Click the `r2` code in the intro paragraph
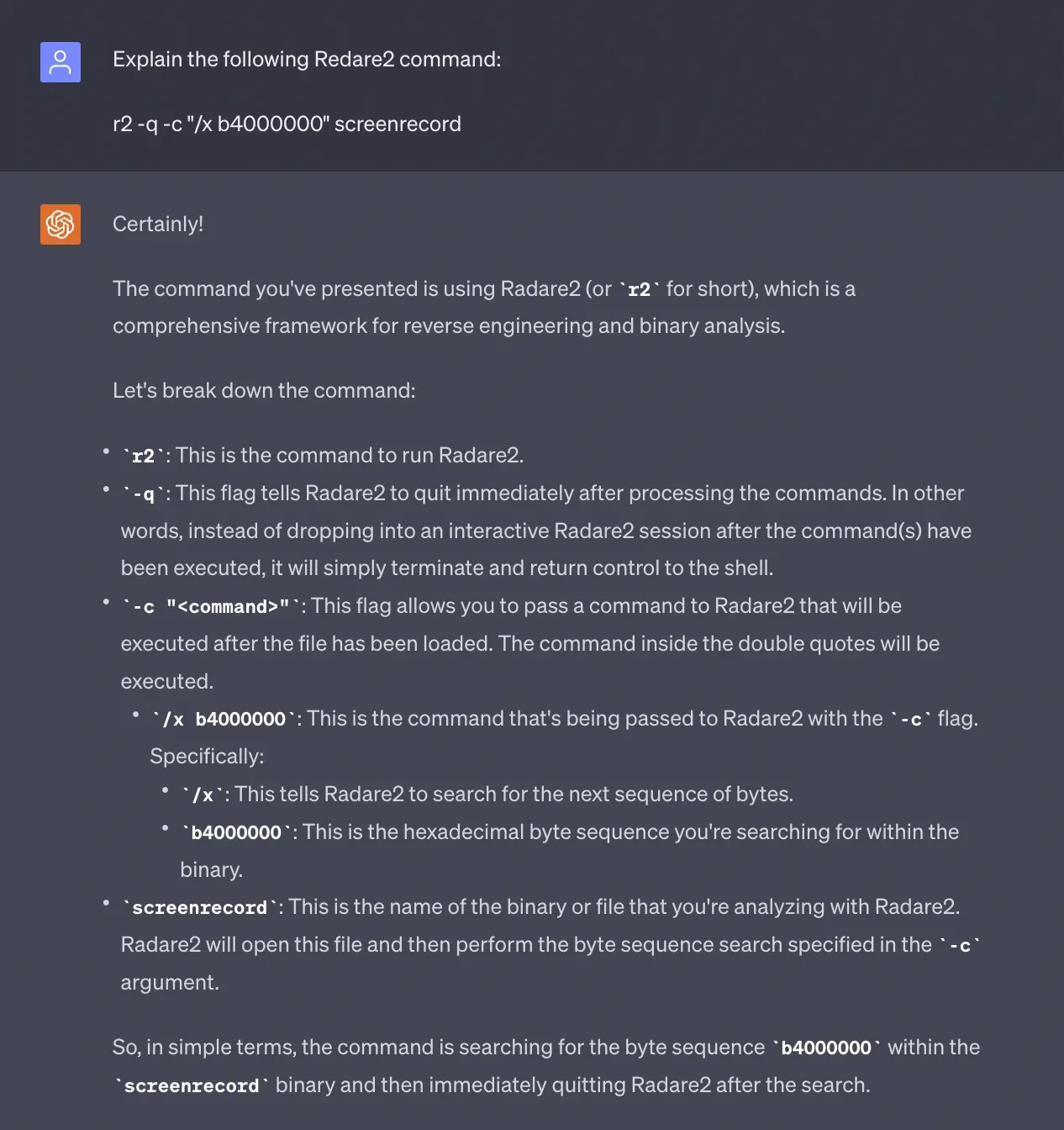Screen dimensions: 1064x1130 [639, 290]
